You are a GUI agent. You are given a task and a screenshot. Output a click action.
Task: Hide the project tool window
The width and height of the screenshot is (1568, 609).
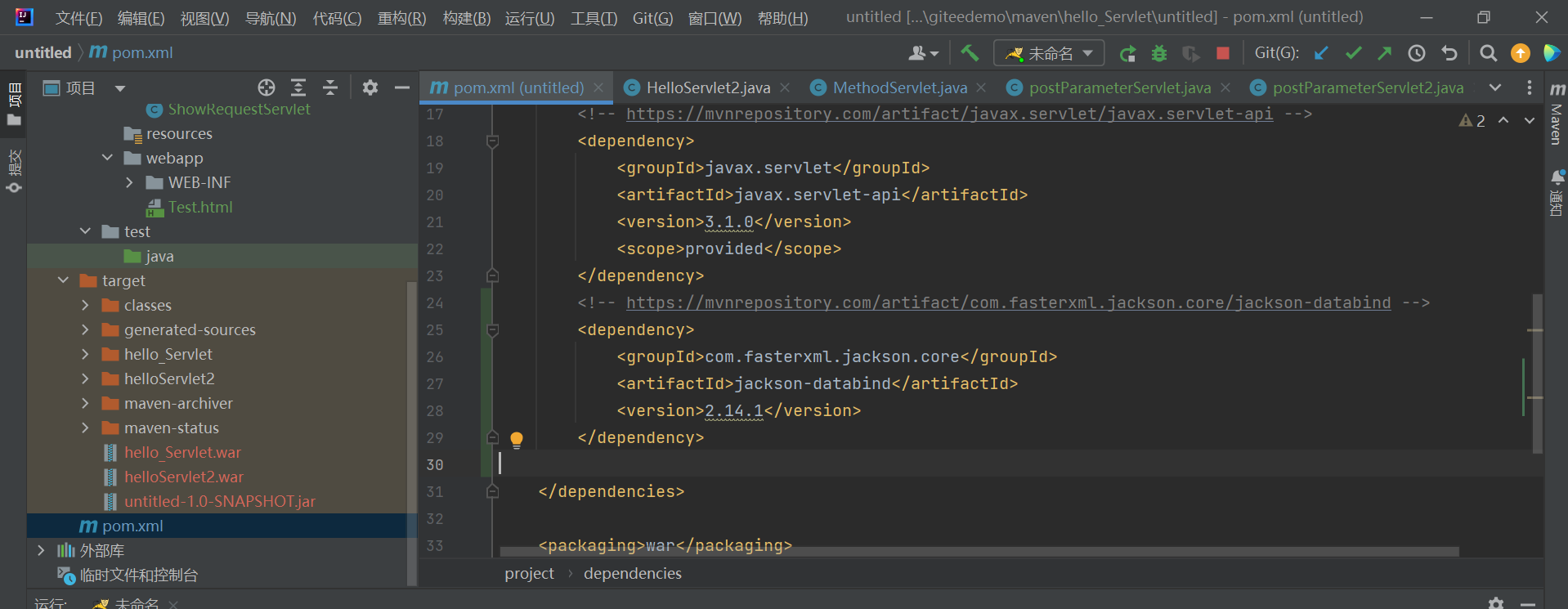click(x=401, y=87)
